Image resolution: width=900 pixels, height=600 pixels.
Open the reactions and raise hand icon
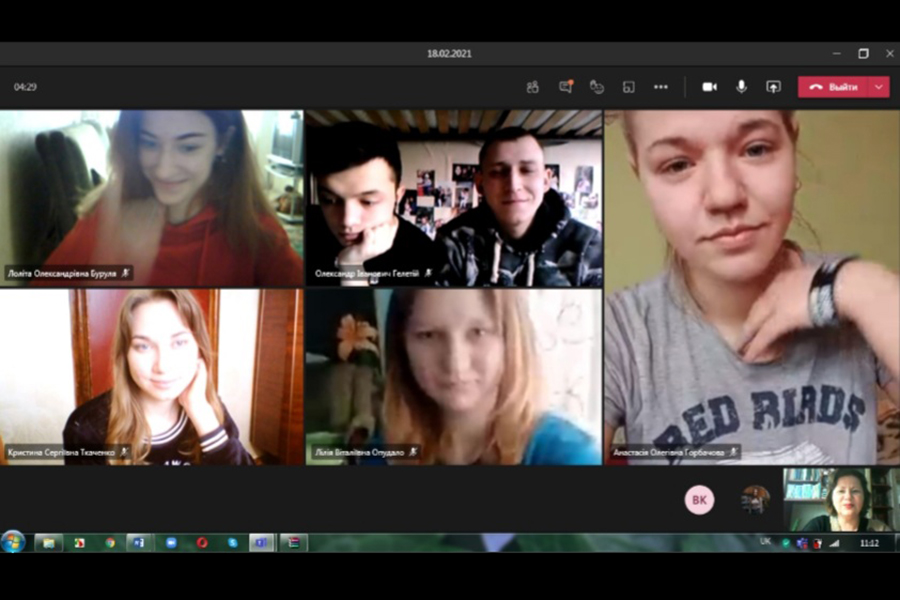coord(597,87)
